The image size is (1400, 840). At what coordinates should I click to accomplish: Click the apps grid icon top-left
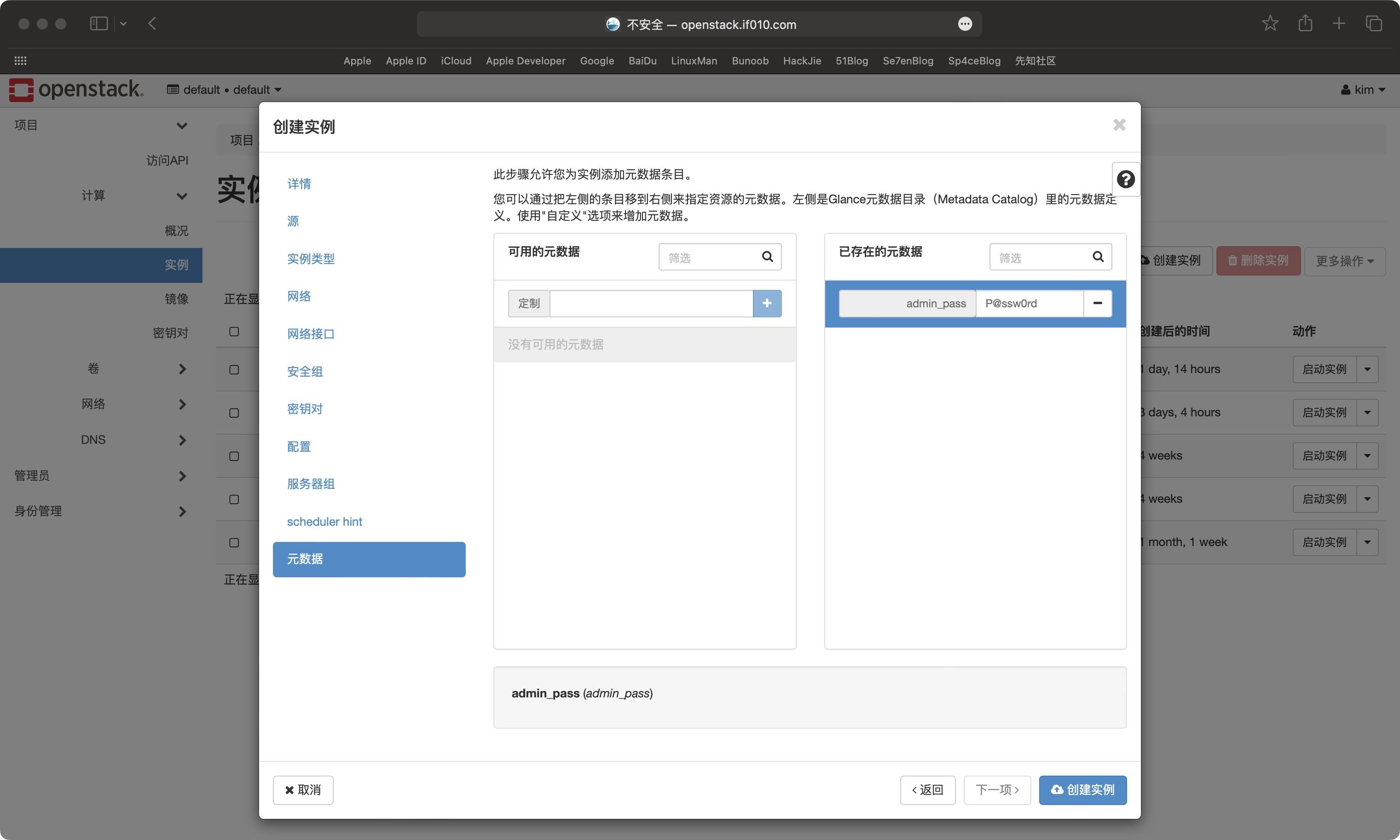point(20,60)
